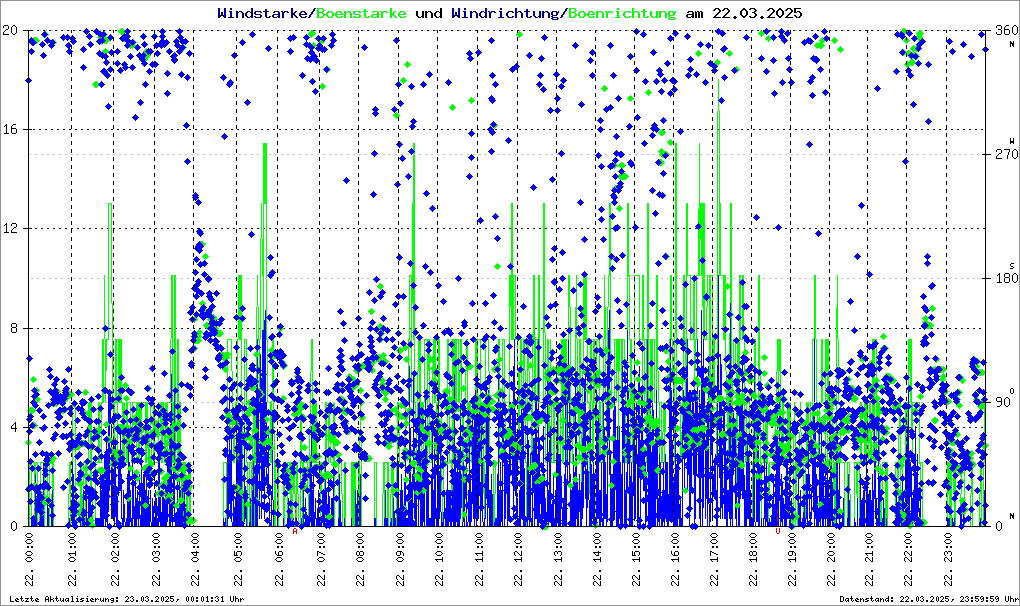This screenshot has width=1020, height=606.
Task: Select the 11:00 time axis label
Action: point(479,559)
